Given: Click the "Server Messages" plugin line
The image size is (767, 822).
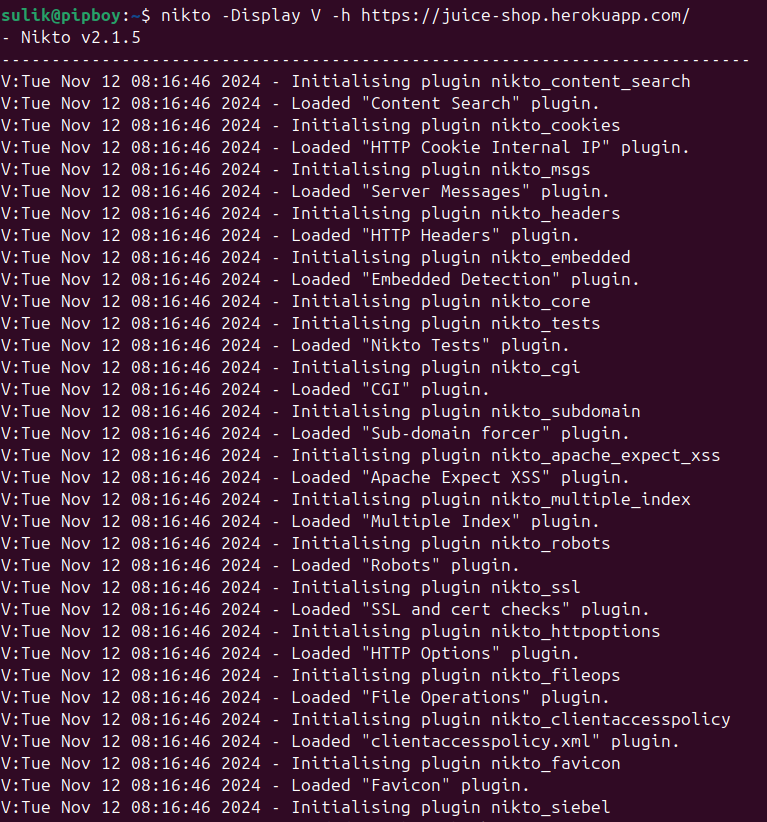Looking at the screenshot, I should [305, 192].
